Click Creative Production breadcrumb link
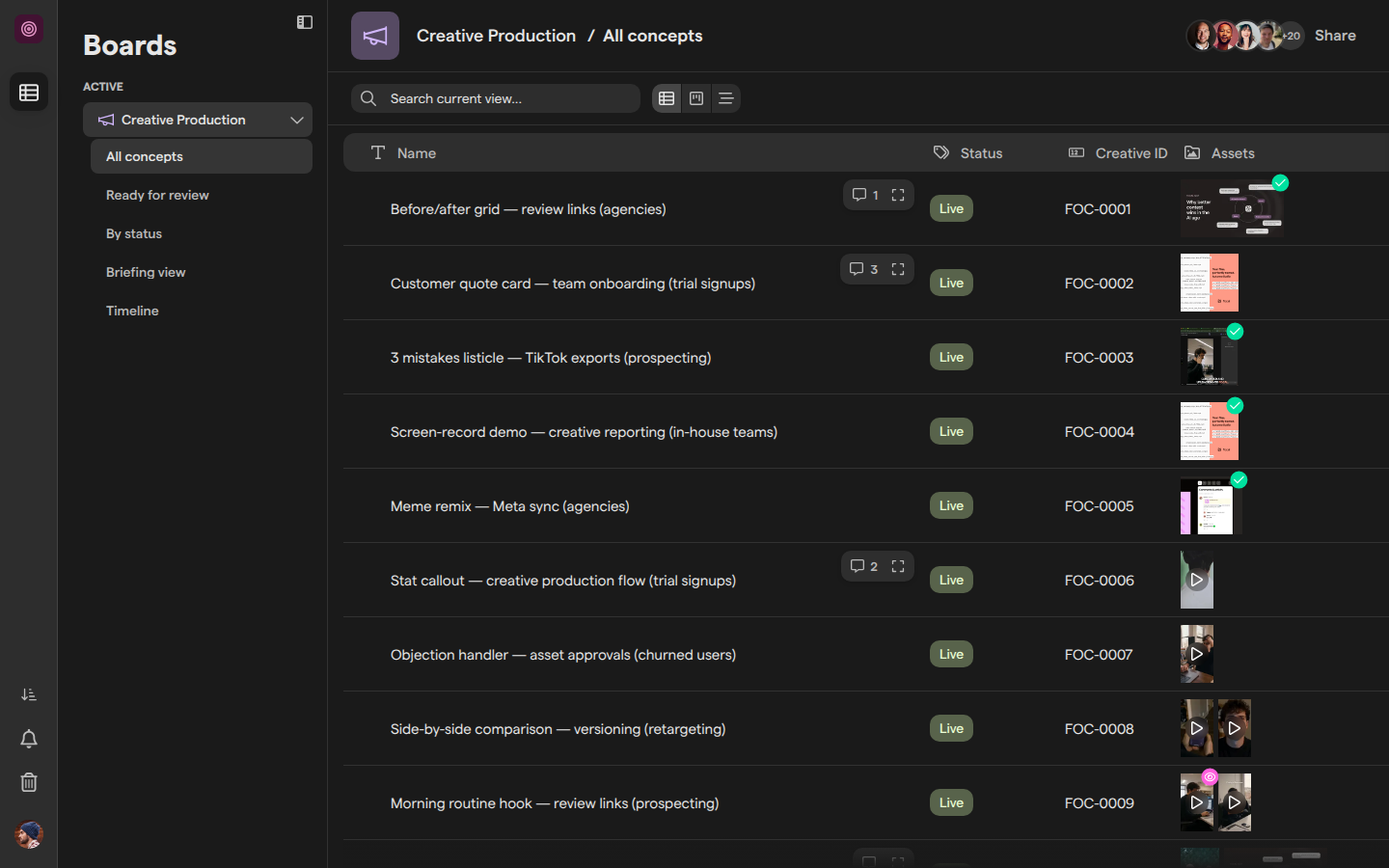This screenshot has height=868, width=1389. click(x=496, y=36)
